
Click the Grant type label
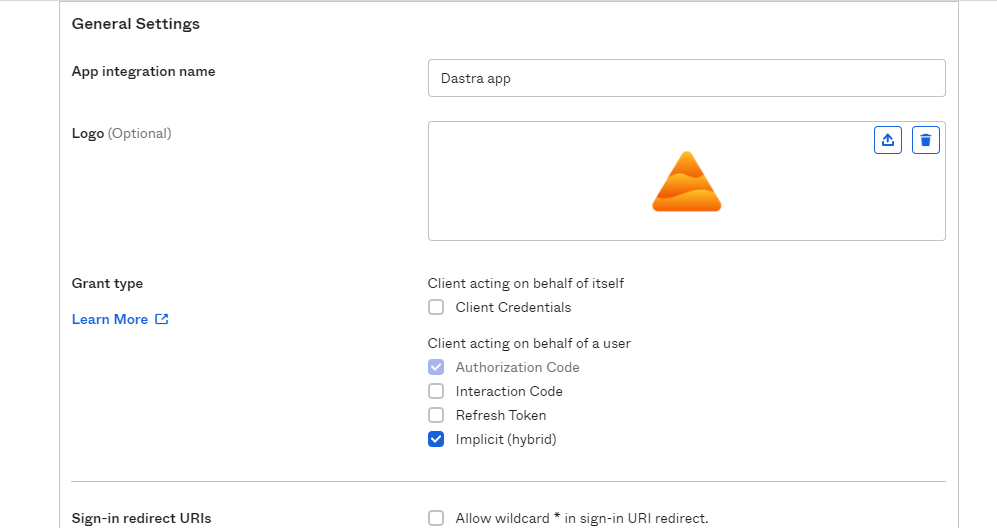pyautogui.click(x=107, y=284)
